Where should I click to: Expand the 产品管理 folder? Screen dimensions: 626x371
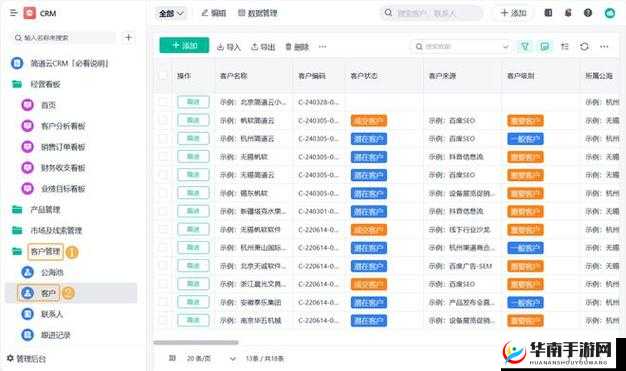[x=37, y=210]
